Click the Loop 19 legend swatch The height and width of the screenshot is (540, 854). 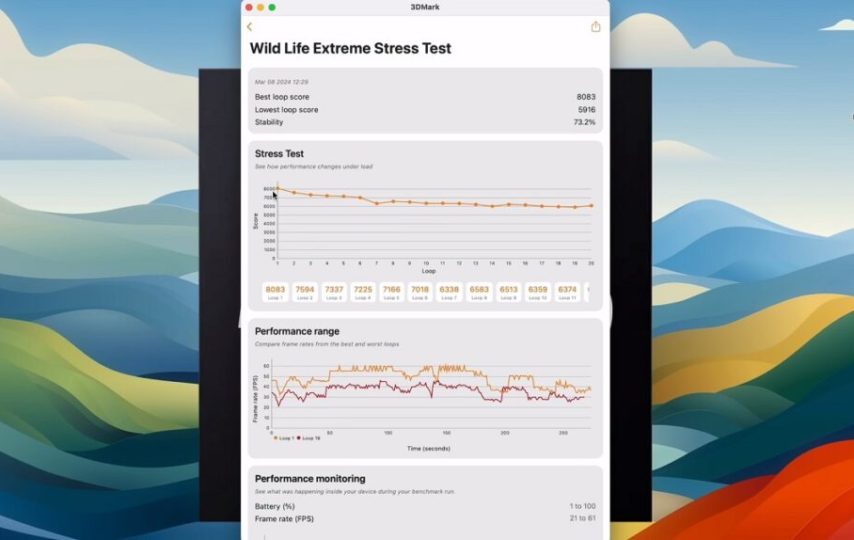298,438
